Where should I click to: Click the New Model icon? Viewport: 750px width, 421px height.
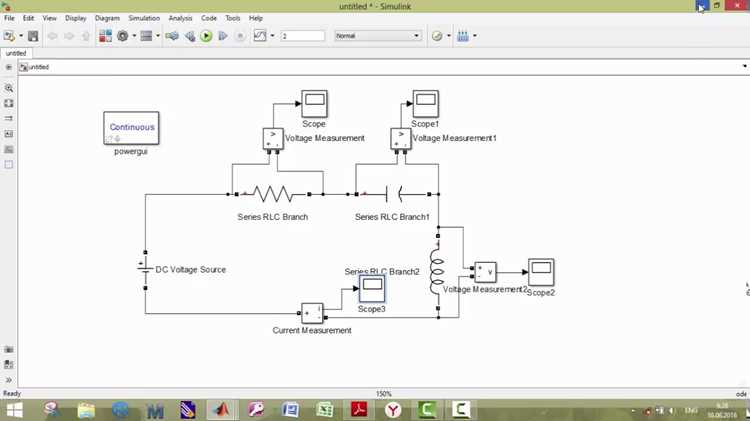coord(9,36)
